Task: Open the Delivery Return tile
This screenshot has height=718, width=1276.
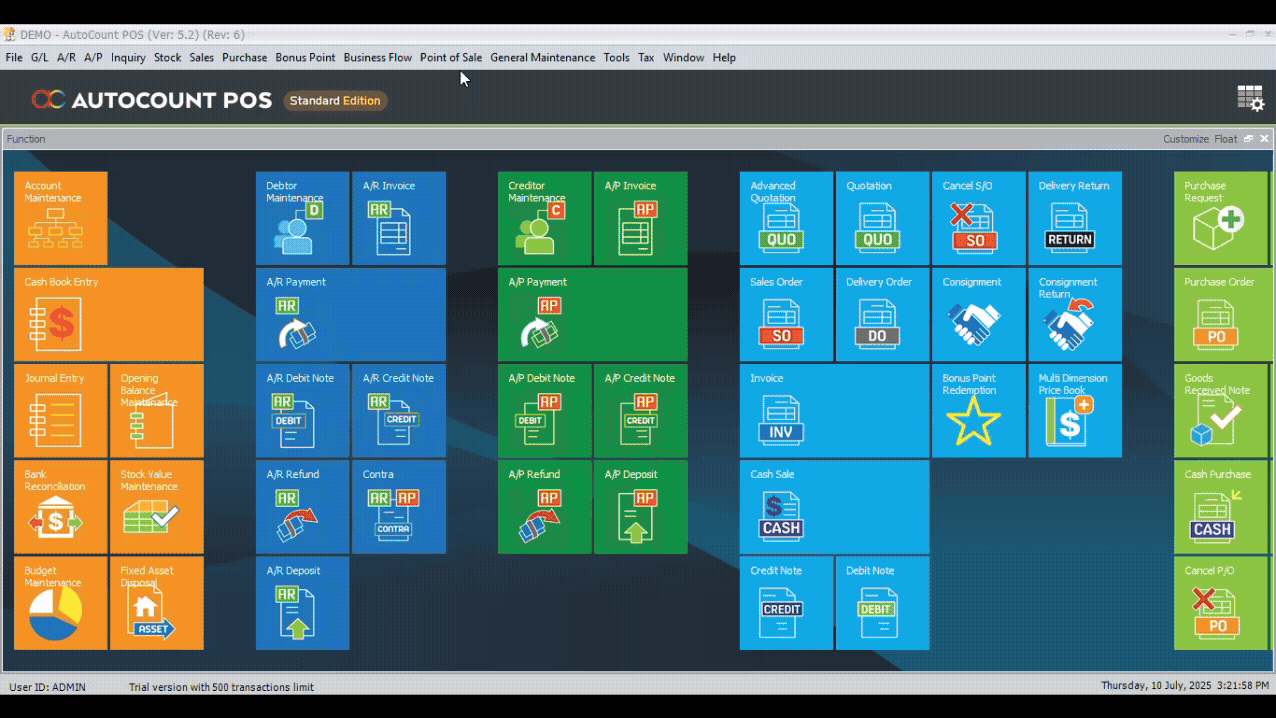Action: pyautogui.click(x=1074, y=218)
